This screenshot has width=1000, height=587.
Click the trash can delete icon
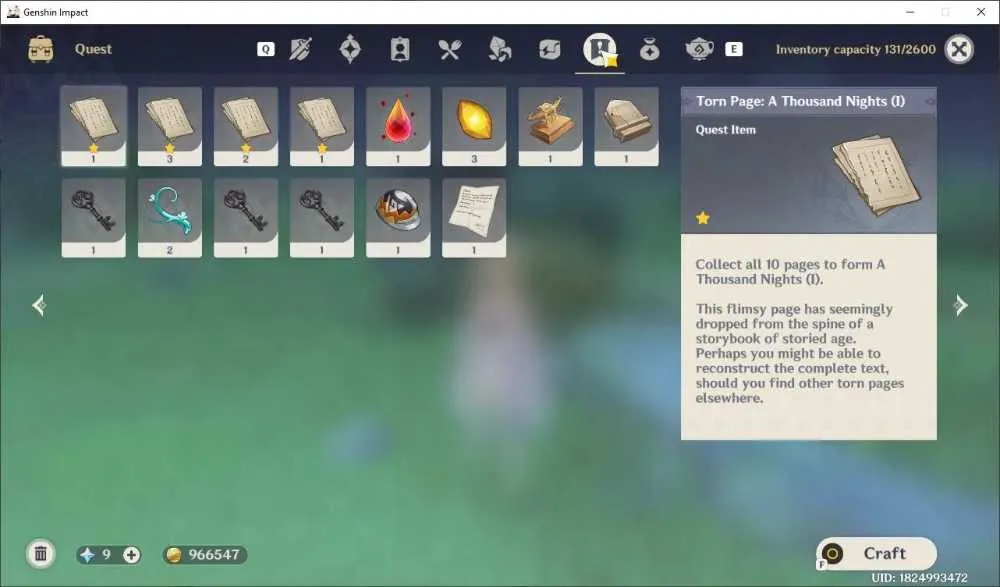[x=41, y=553]
